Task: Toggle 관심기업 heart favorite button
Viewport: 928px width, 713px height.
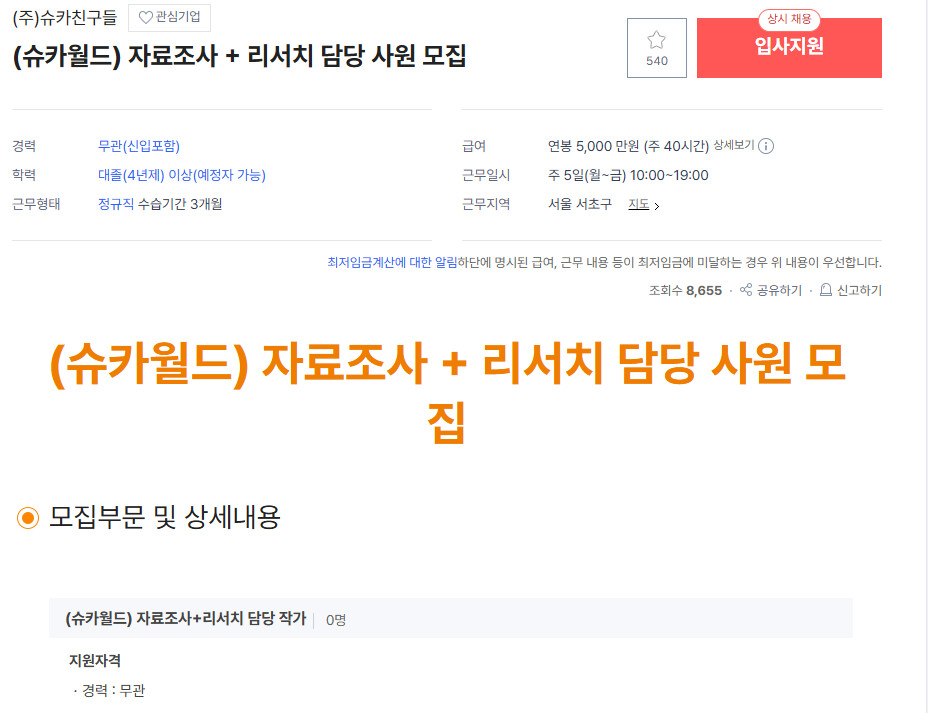Action: click(169, 18)
